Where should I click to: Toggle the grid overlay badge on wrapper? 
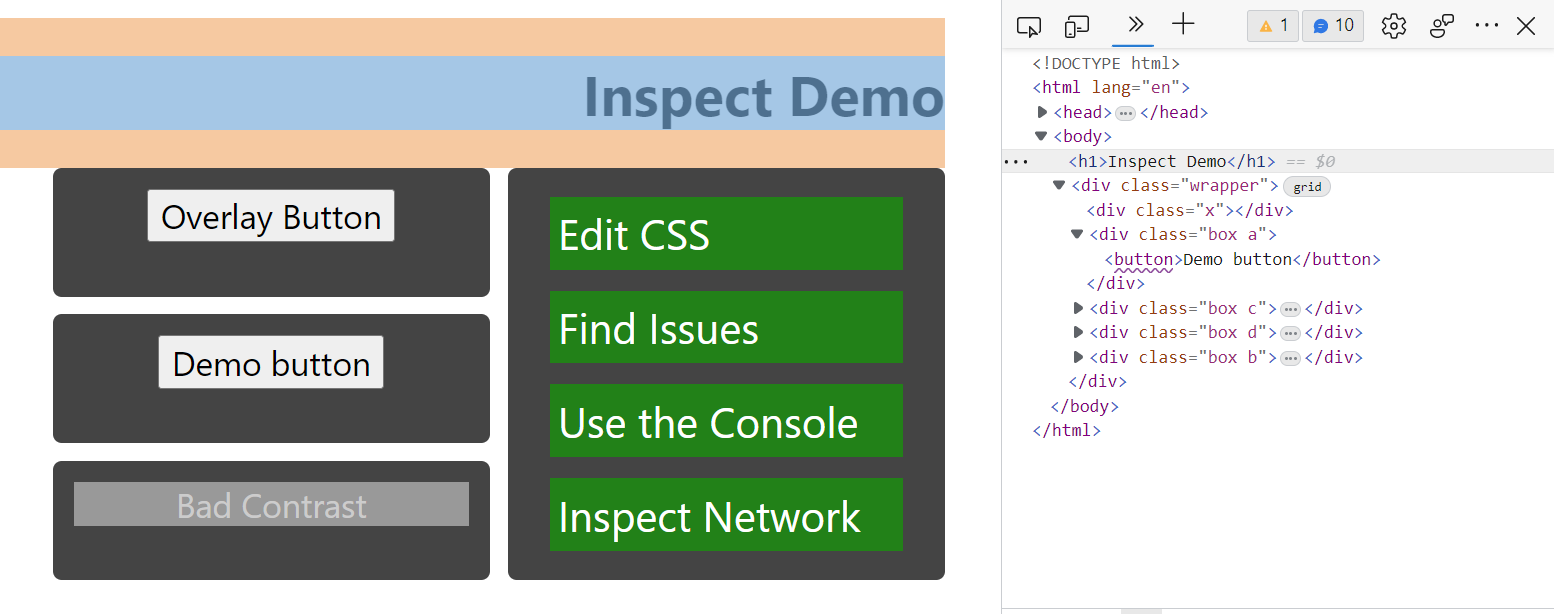1307,187
